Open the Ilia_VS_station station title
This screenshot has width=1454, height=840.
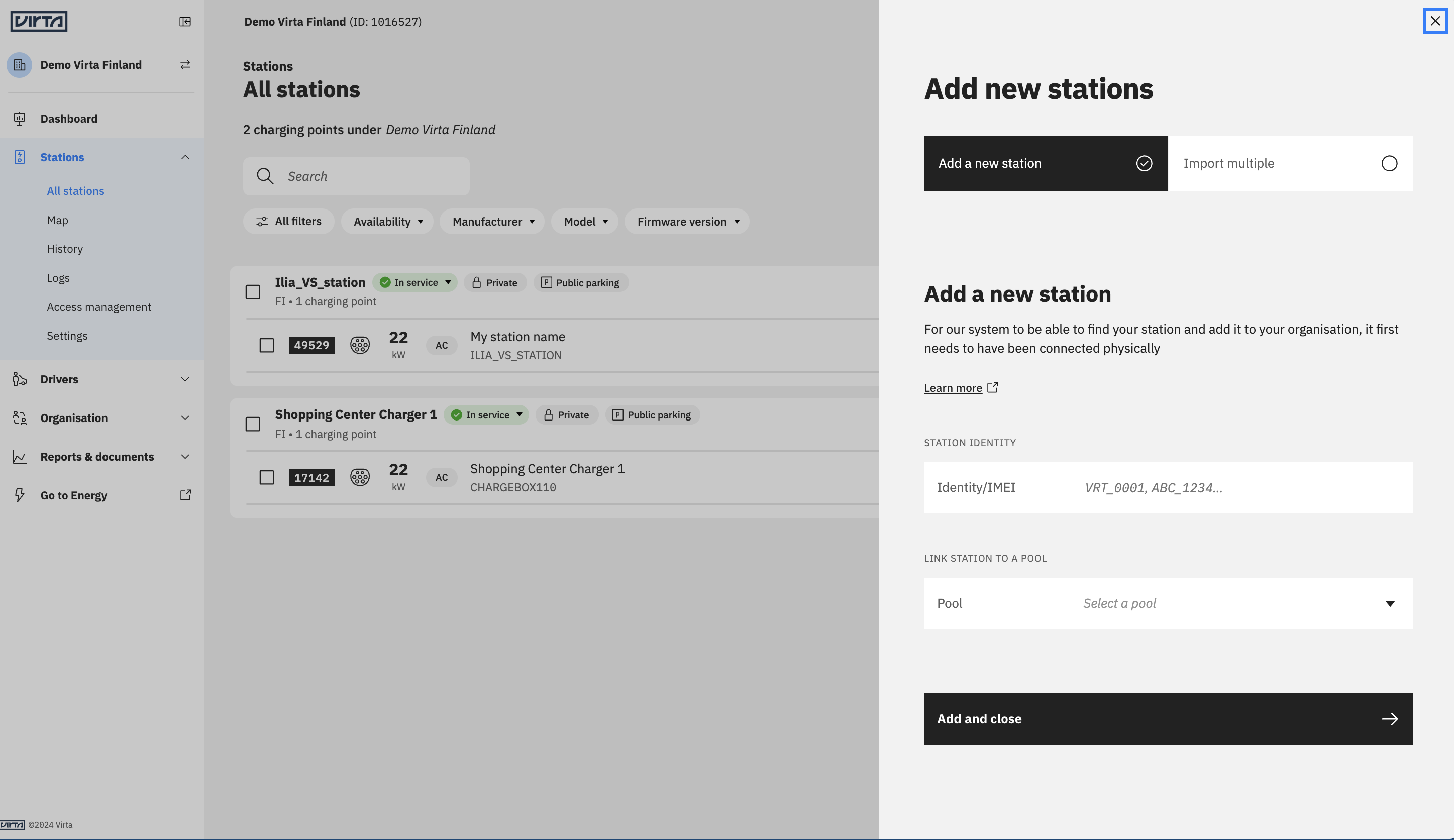point(320,282)
